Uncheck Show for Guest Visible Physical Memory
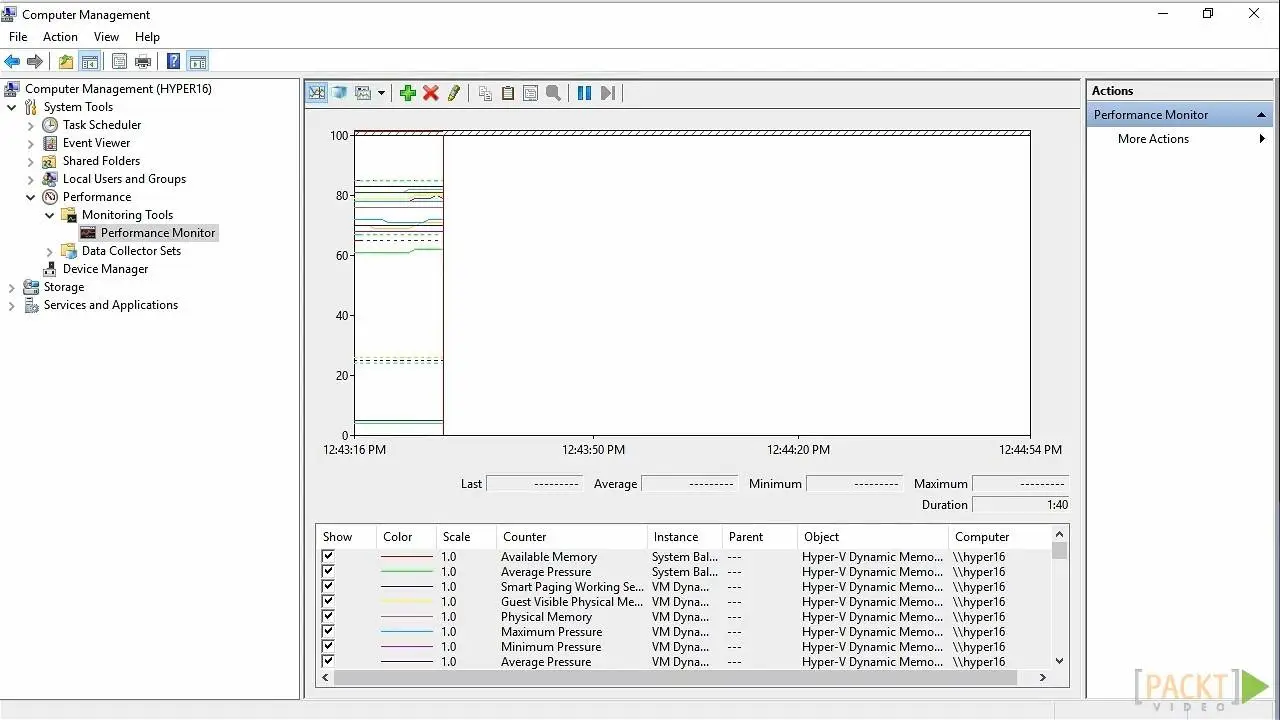 pyautogui.click(x=328, y=601)
